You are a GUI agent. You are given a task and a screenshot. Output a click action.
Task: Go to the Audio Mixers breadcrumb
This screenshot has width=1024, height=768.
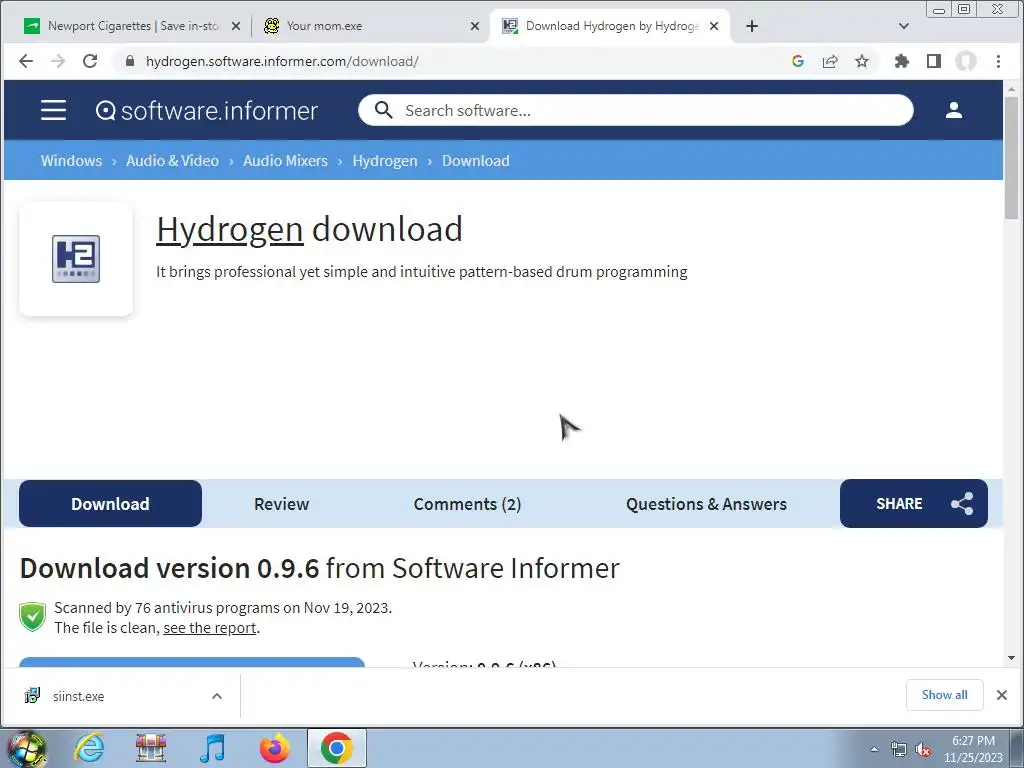[285, 161]
